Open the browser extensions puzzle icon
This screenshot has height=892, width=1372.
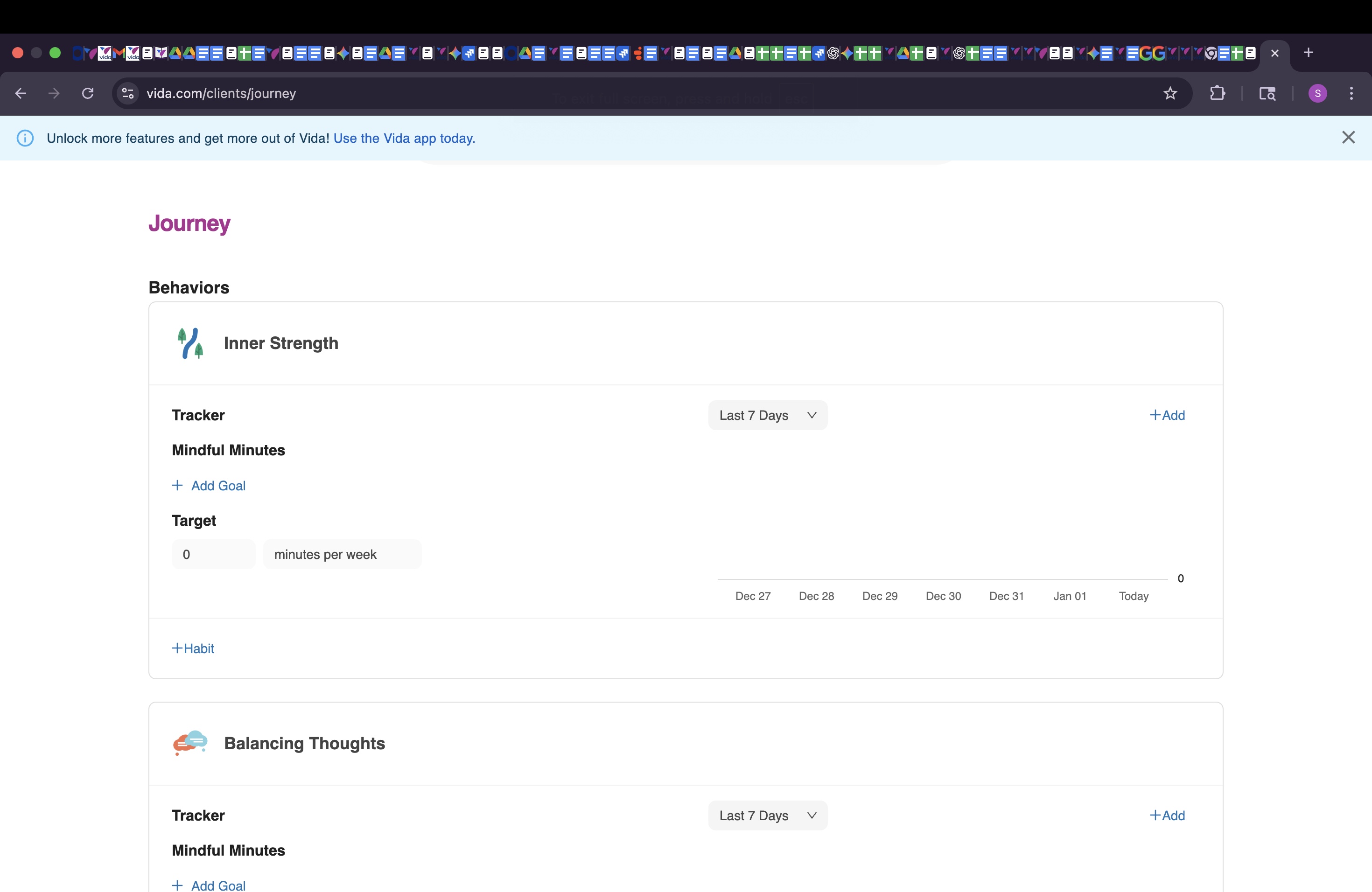tap(1217, 93)
